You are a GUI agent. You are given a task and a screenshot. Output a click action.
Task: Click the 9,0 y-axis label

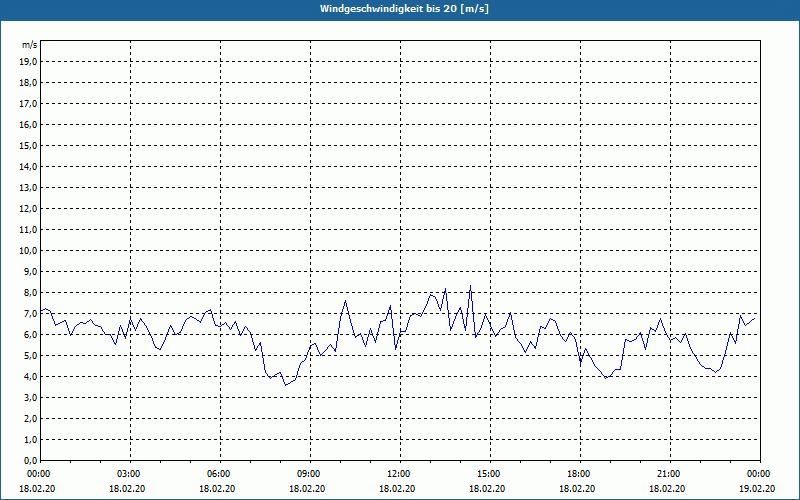point(31,271)
